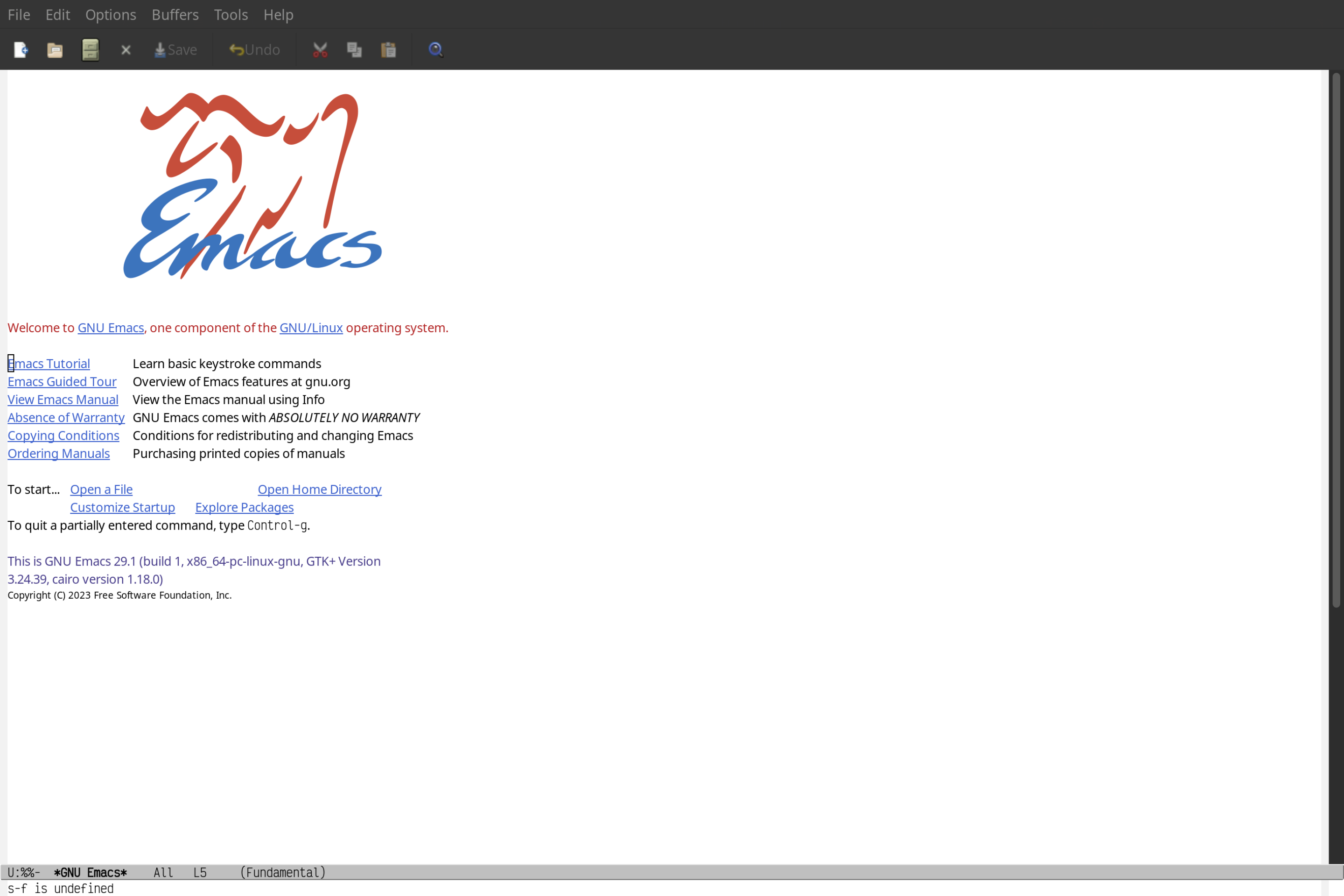Open a file using folder icon

click(55, 49)
